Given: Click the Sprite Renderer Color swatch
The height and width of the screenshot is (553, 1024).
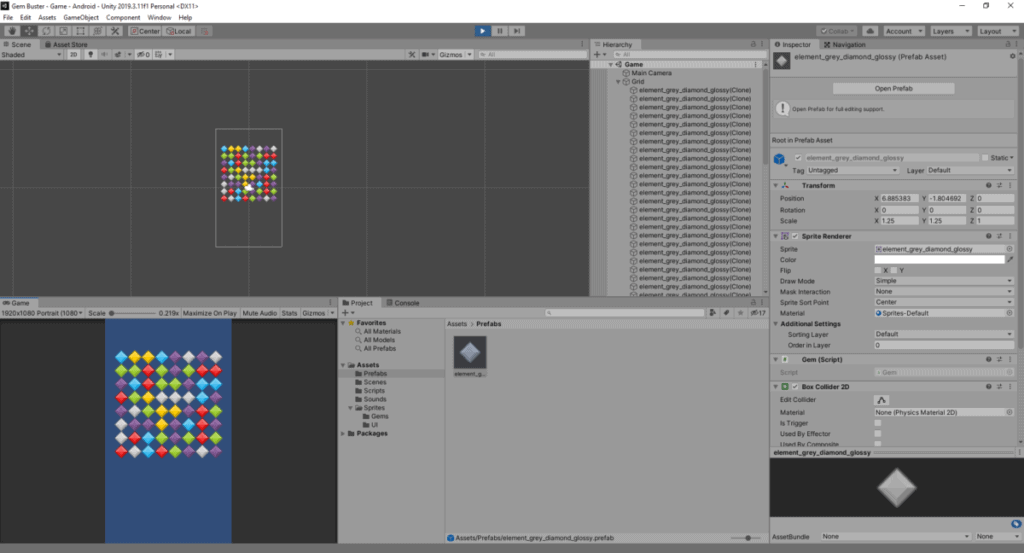Looking at the screenshot, I should coord(938,259).
